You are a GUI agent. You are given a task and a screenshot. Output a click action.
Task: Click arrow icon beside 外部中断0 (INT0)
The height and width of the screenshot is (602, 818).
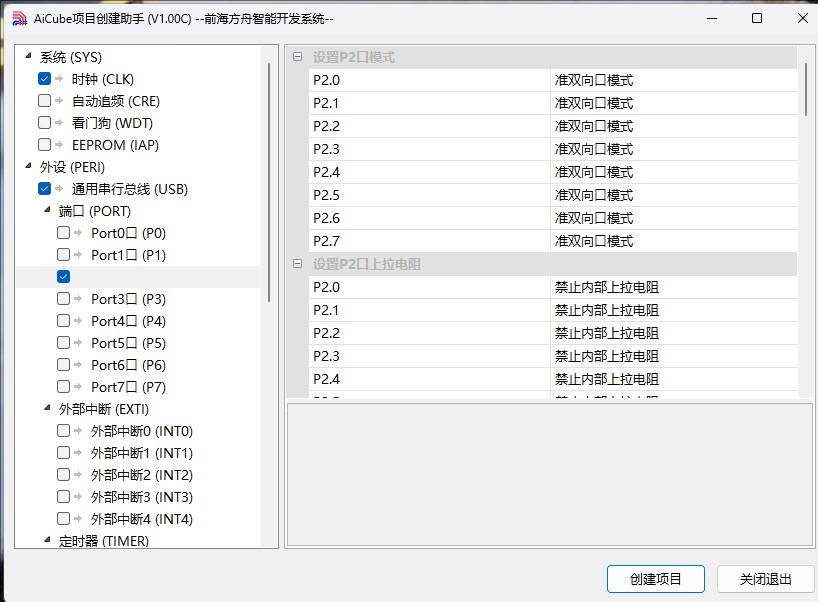pyautogui.click(x=78, y=430)
